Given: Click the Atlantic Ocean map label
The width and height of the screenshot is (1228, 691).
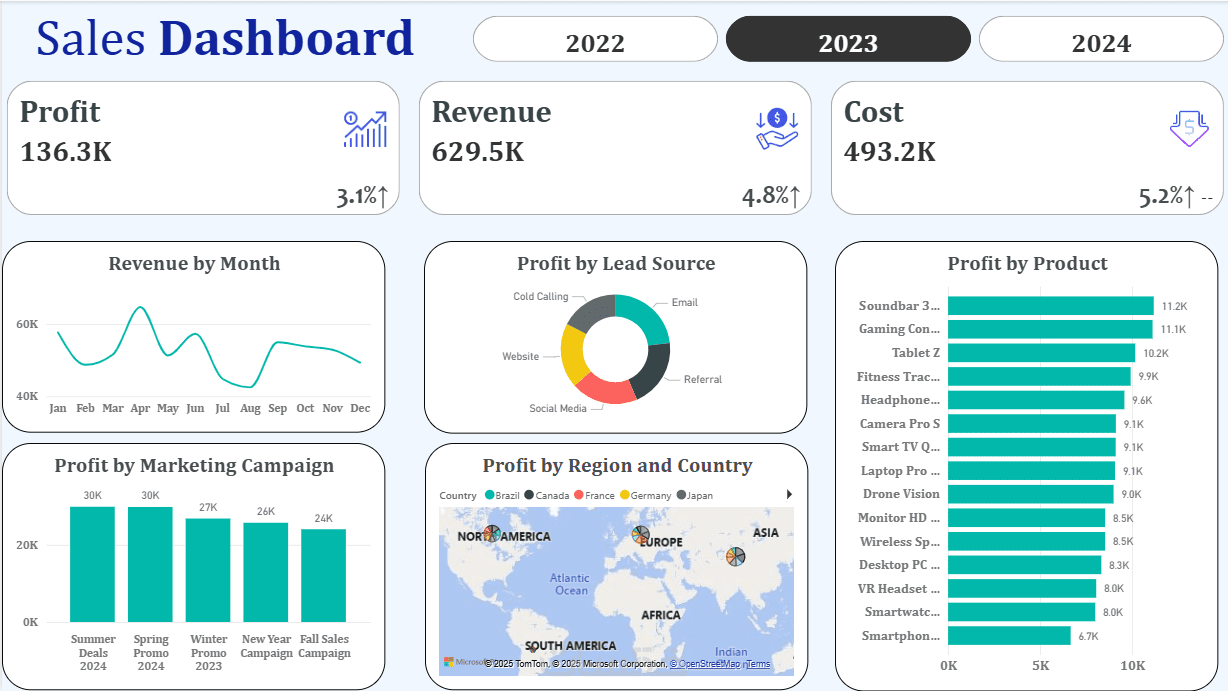Looking at the screenshot, I should (570, 584).
